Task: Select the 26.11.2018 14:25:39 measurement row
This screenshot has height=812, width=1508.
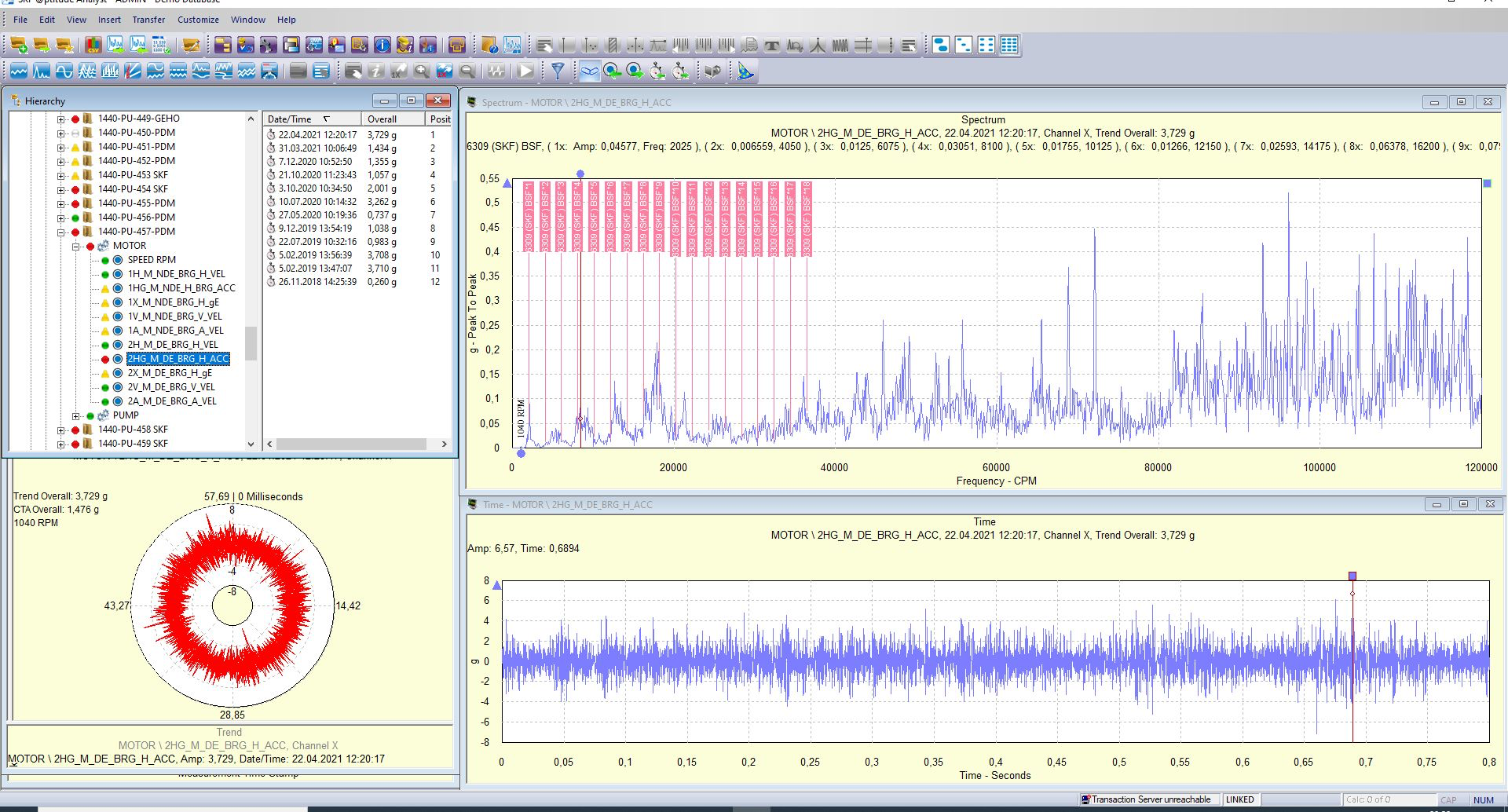Action: [x=357, y=282]
